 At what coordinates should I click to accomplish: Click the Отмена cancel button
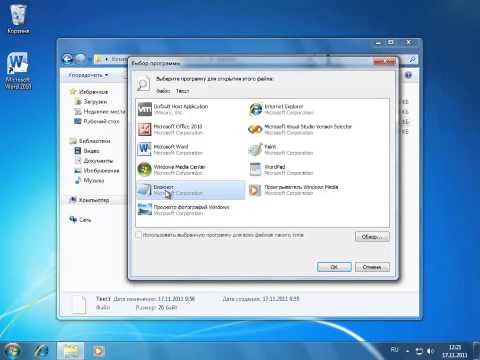(x=372, y=267)
